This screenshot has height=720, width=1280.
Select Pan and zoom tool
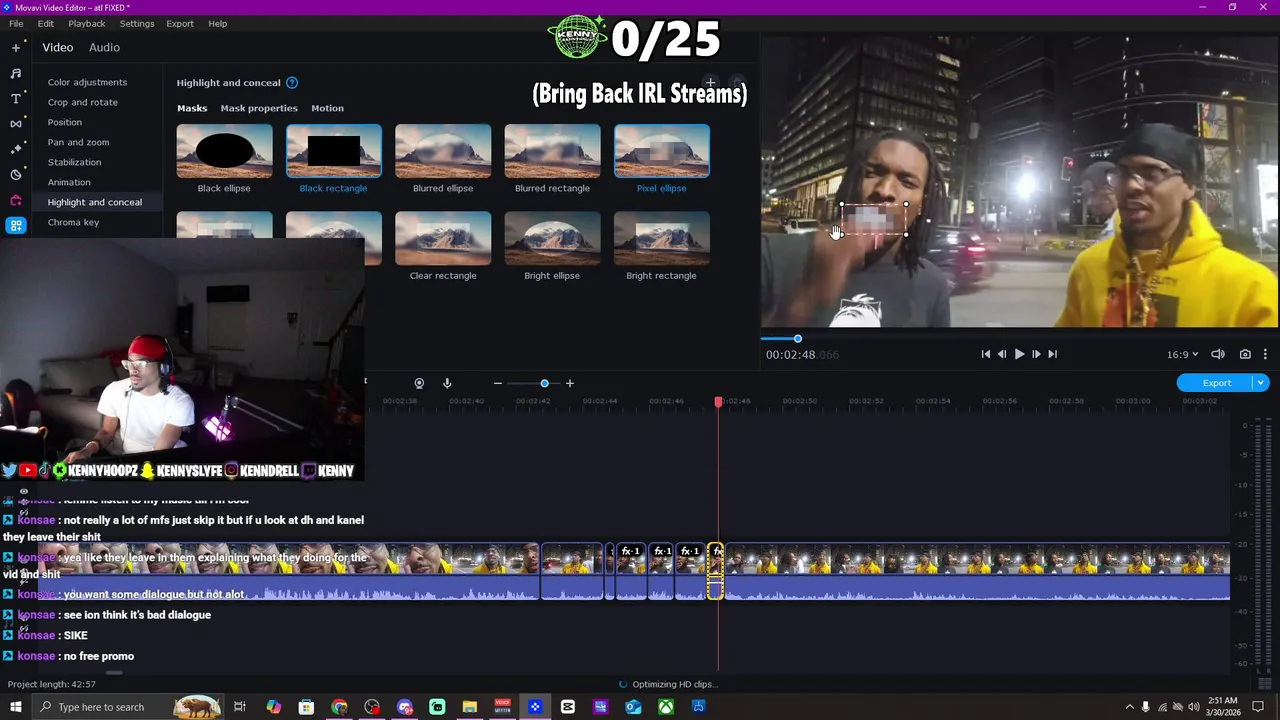click(78, 142)
